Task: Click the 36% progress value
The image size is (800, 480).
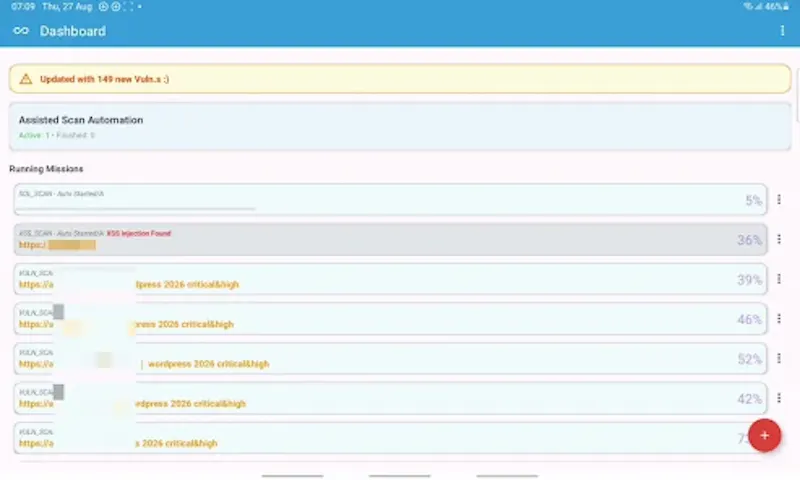Action: [x=749, y=240]
